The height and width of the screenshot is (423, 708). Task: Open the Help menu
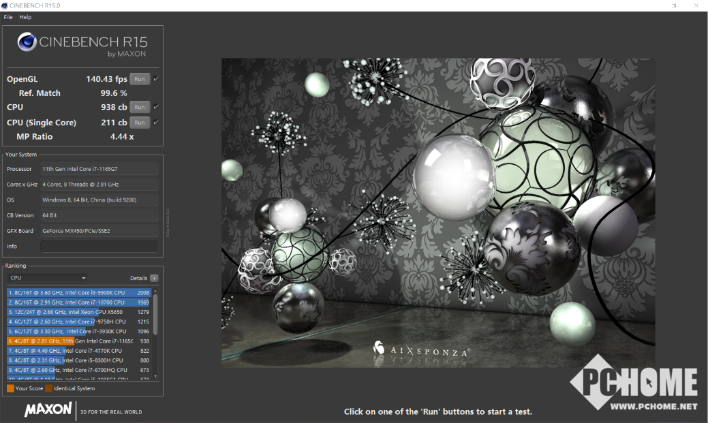pos(25,17)
